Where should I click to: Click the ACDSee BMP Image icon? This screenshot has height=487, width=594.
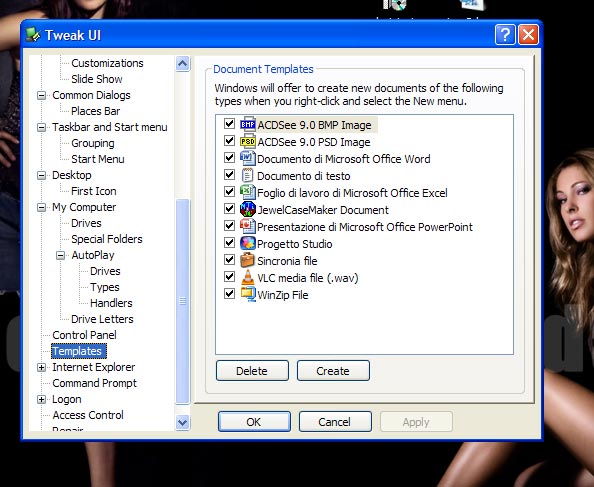[248, 124]
